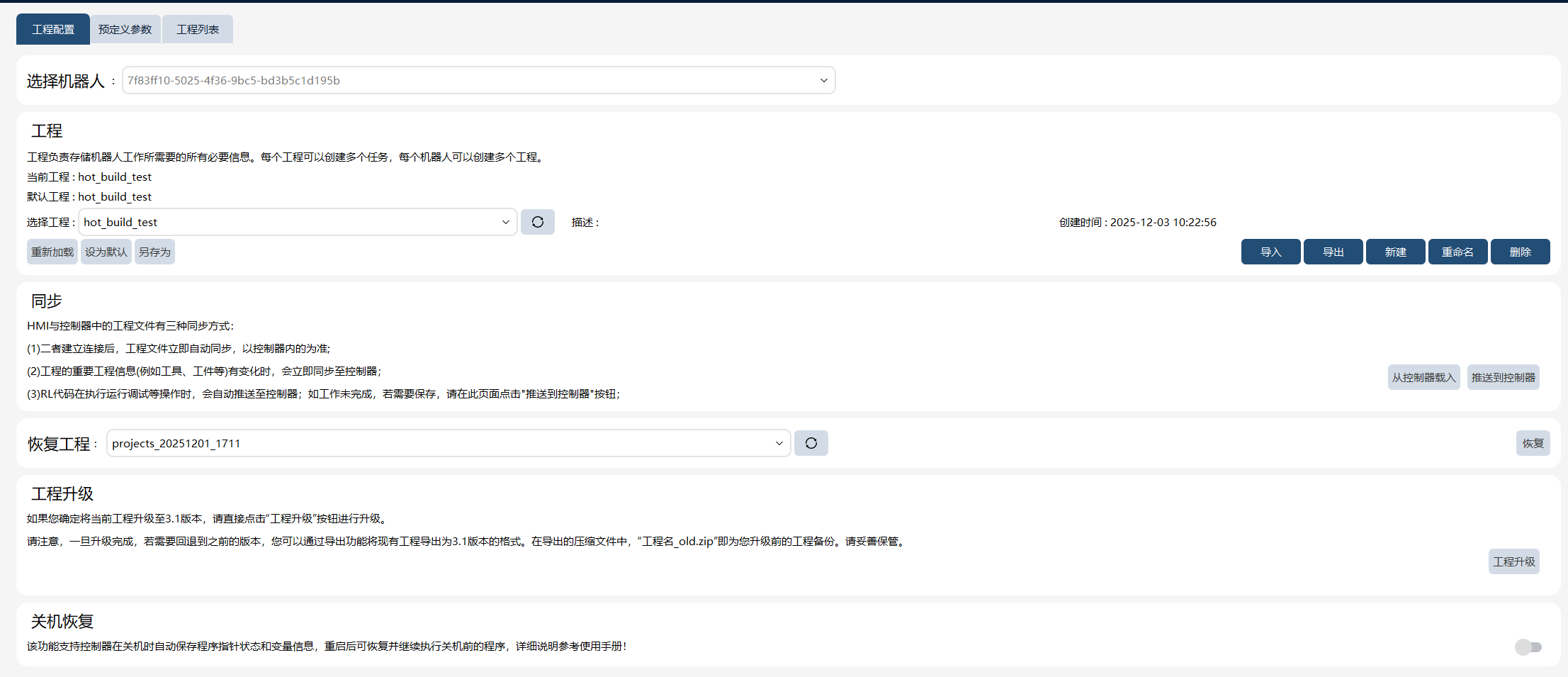Viewport: 1568px width, 677px height.
Task: Open the projects_20251201_1711 restore dropdown
Action: (449, 443)
